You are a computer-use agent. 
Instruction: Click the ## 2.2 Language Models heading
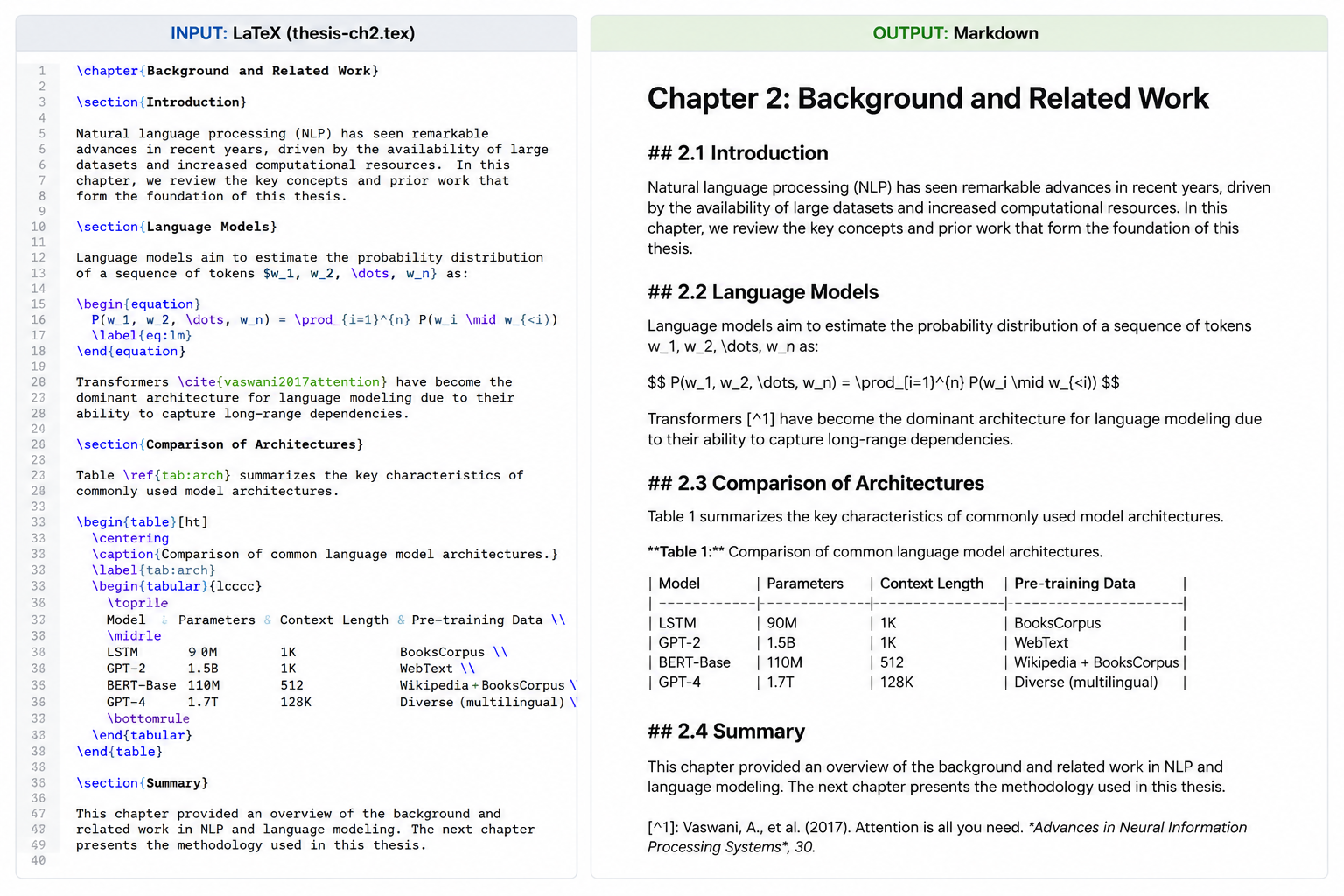click(x=763, y=292)
